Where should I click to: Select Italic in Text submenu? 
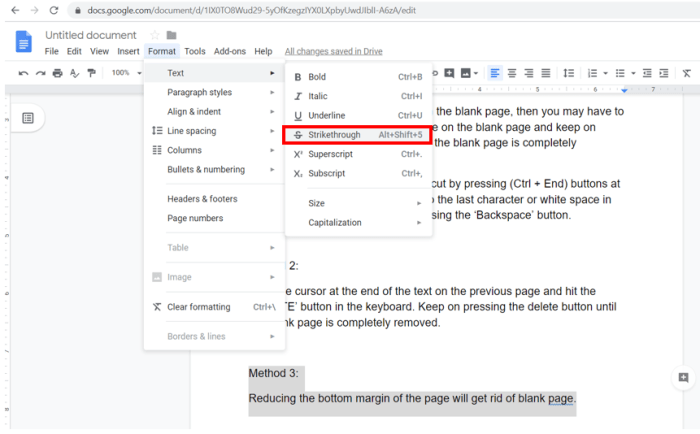[358, 96]
